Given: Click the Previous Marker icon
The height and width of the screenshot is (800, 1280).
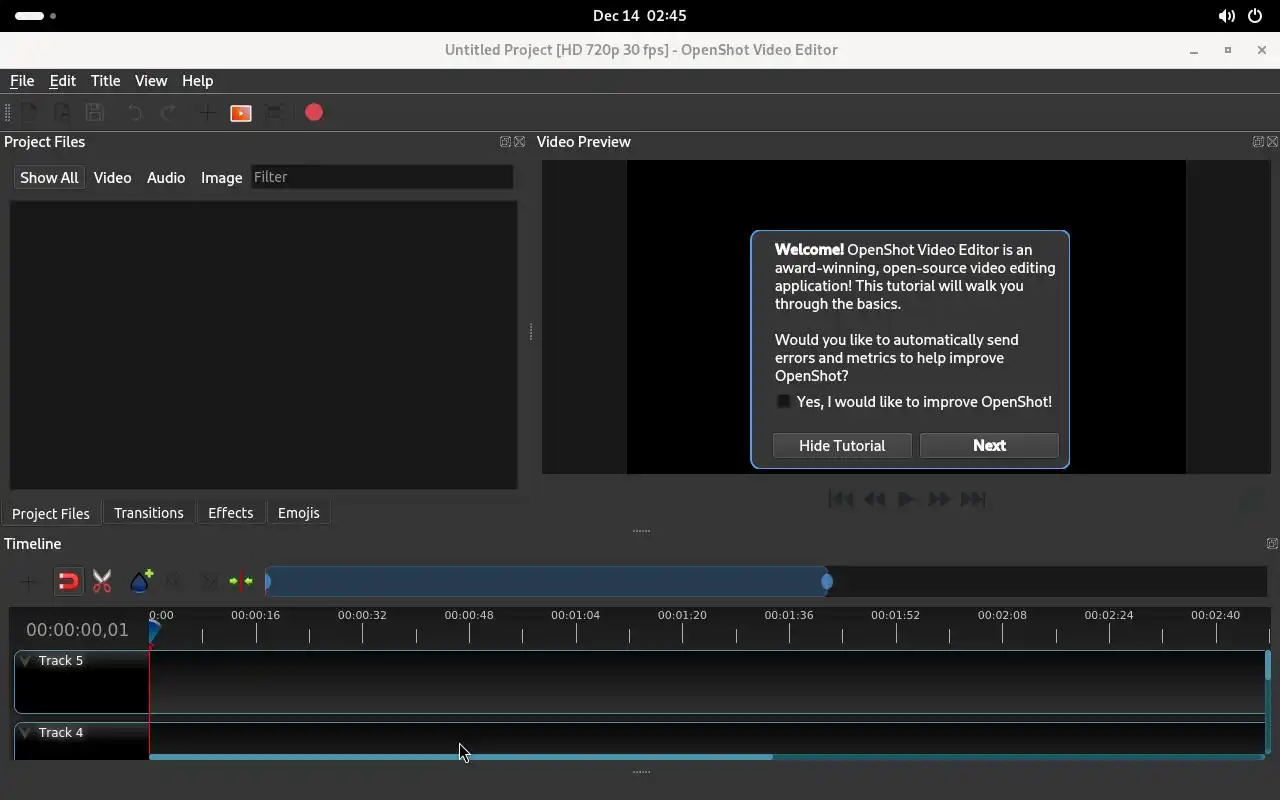Looking at the screenshot, I should coord(175,581).
